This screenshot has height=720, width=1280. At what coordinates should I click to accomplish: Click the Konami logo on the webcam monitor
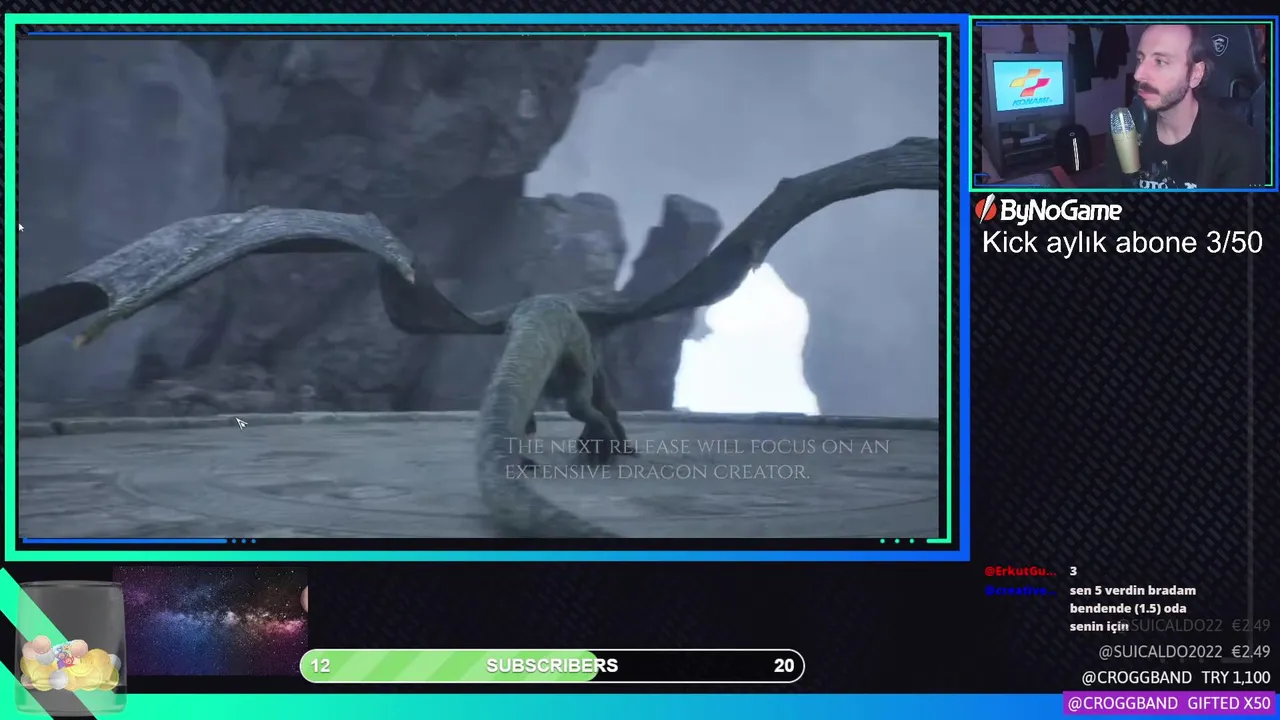(1029, 86)
